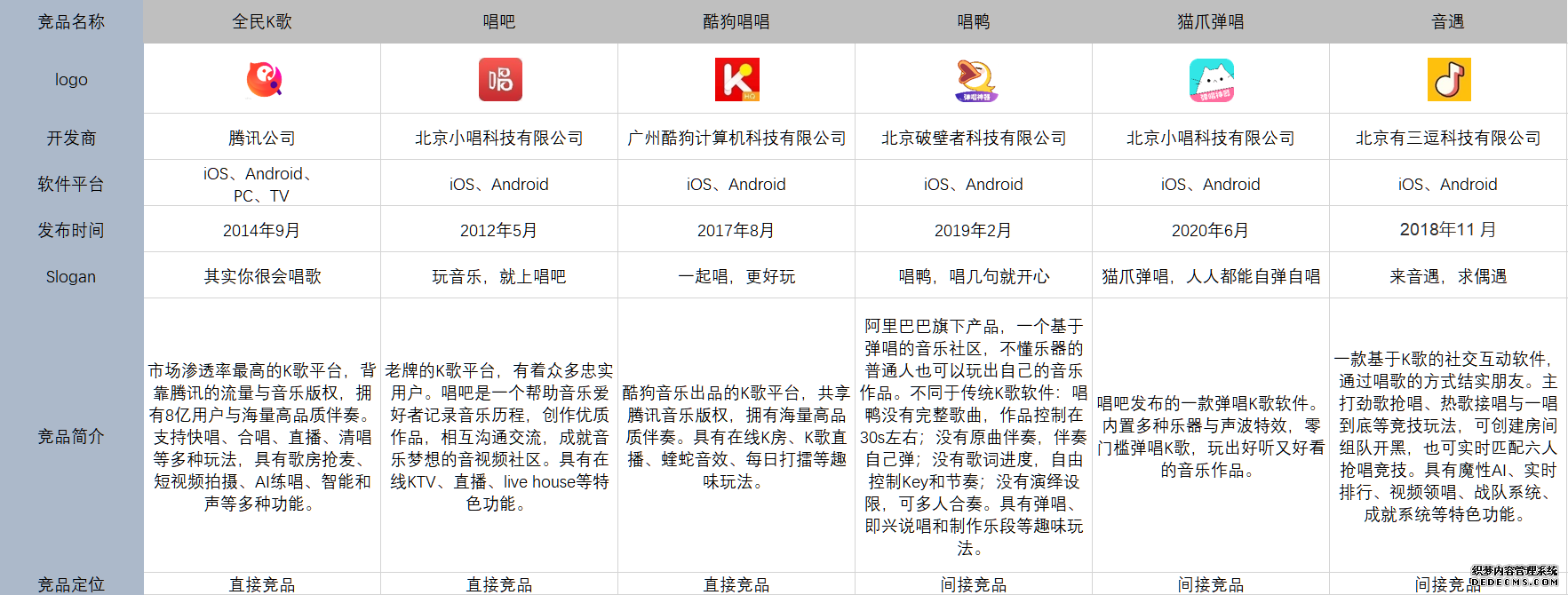Select the slogan 一起唱，更好玩
1568x595 pixels.
click(x=736, y=276)
